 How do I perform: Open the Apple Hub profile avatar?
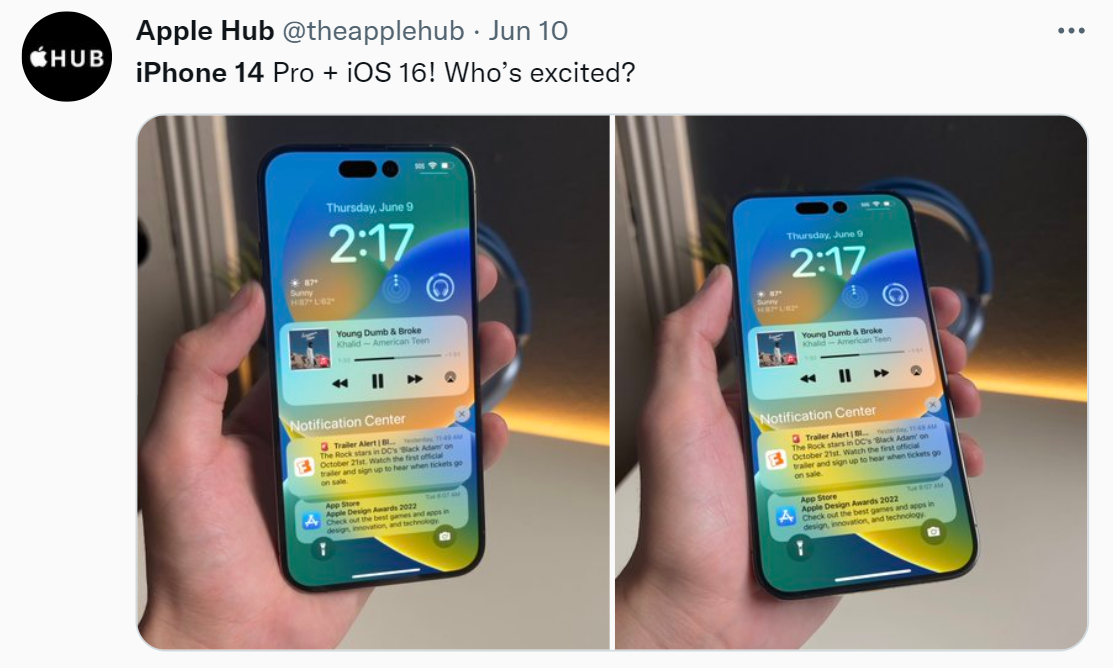[67, 57]
